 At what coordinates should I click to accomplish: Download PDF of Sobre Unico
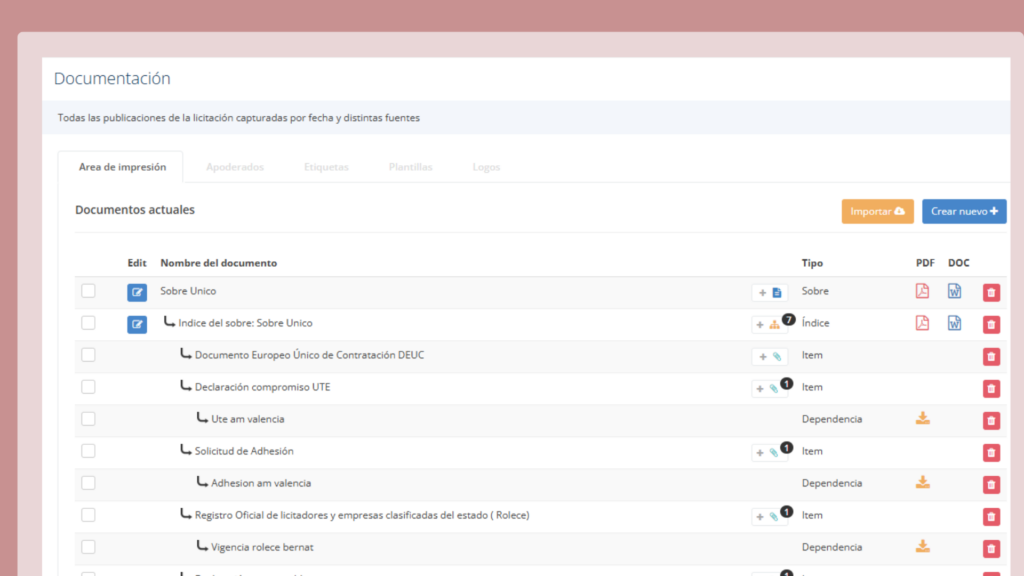point(922,291)
